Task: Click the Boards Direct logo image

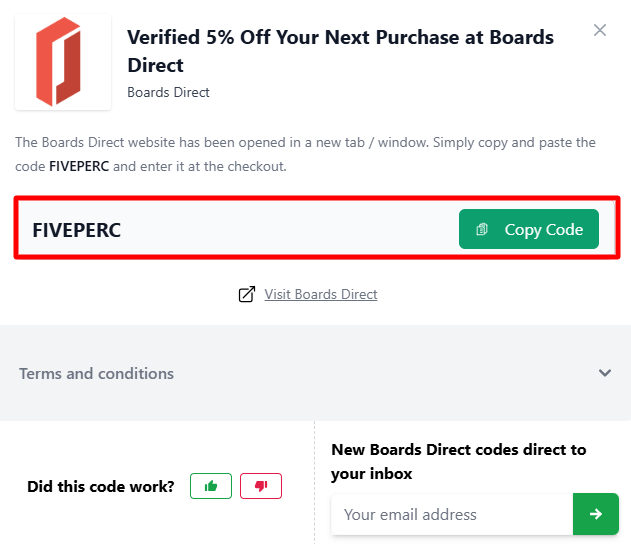Action: [x=62, y=62]
